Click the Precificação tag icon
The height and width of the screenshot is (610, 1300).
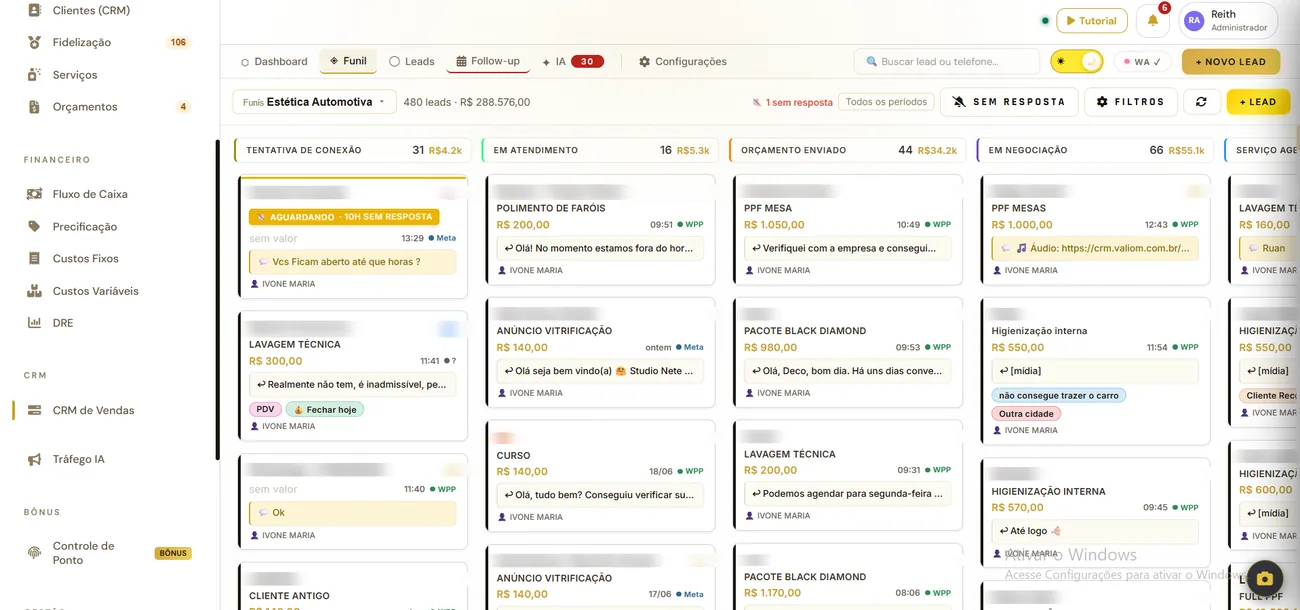point(34,226)
